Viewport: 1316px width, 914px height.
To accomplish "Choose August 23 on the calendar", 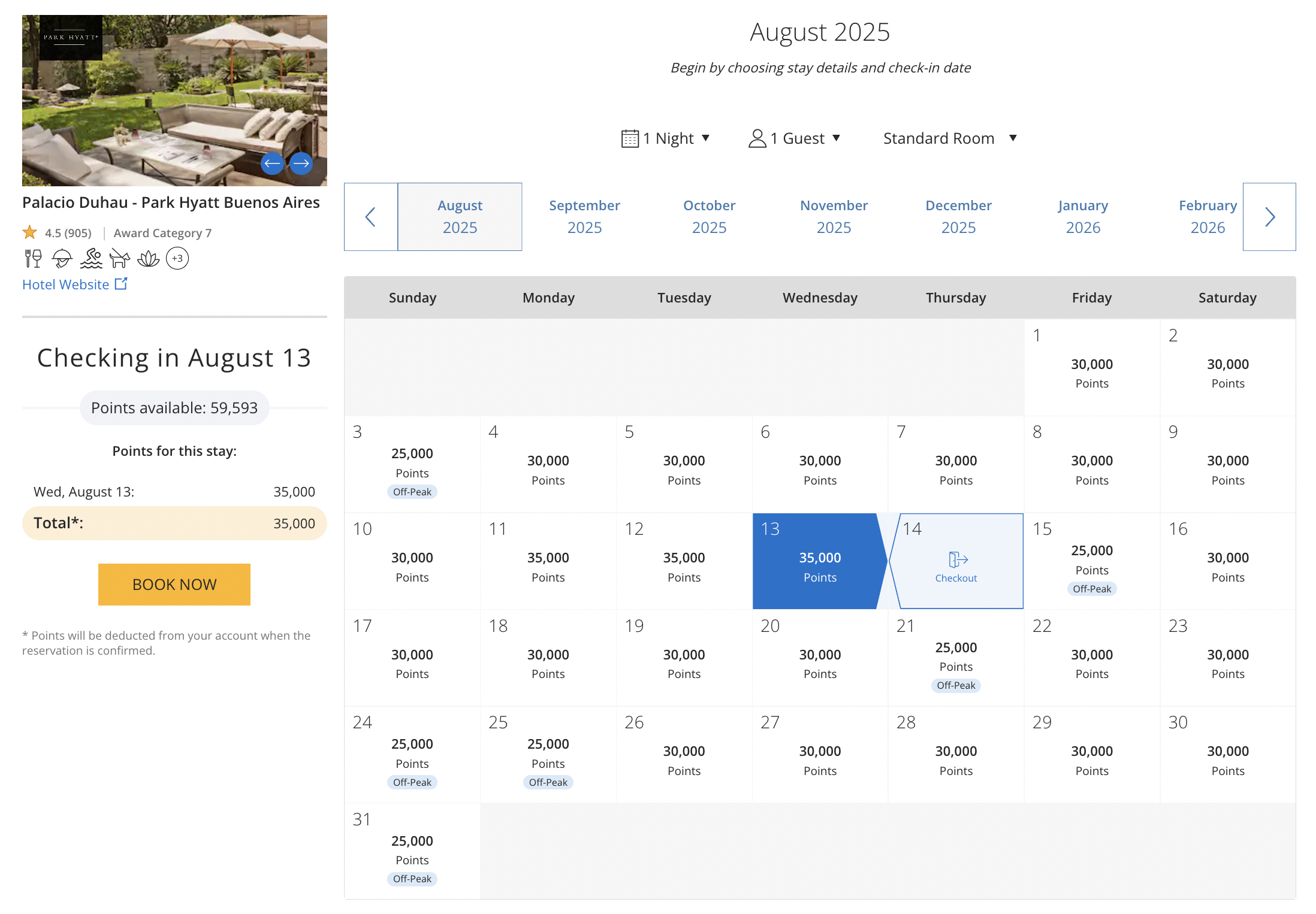I will tap(1227, 658).
